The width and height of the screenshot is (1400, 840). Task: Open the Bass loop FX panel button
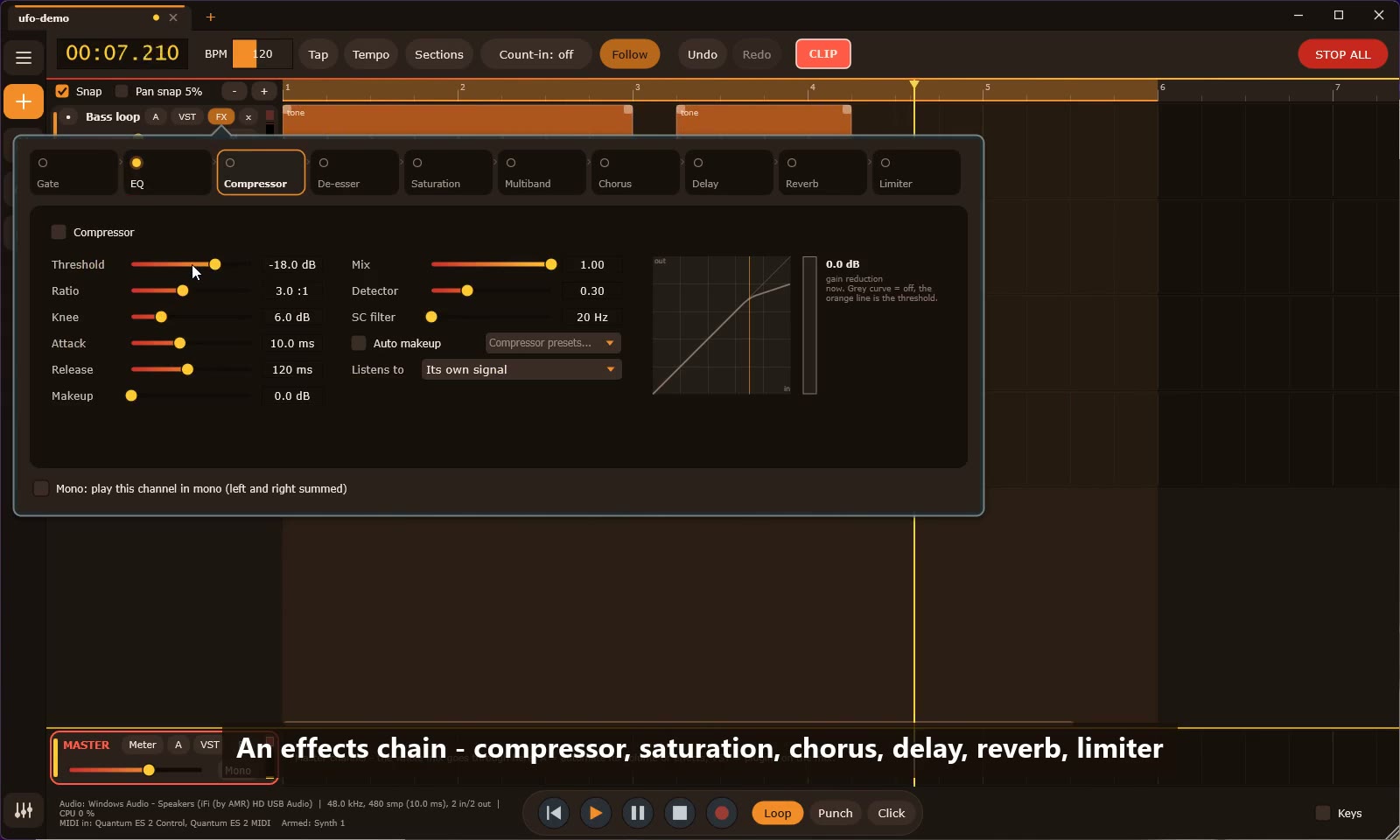pos(221,116)
